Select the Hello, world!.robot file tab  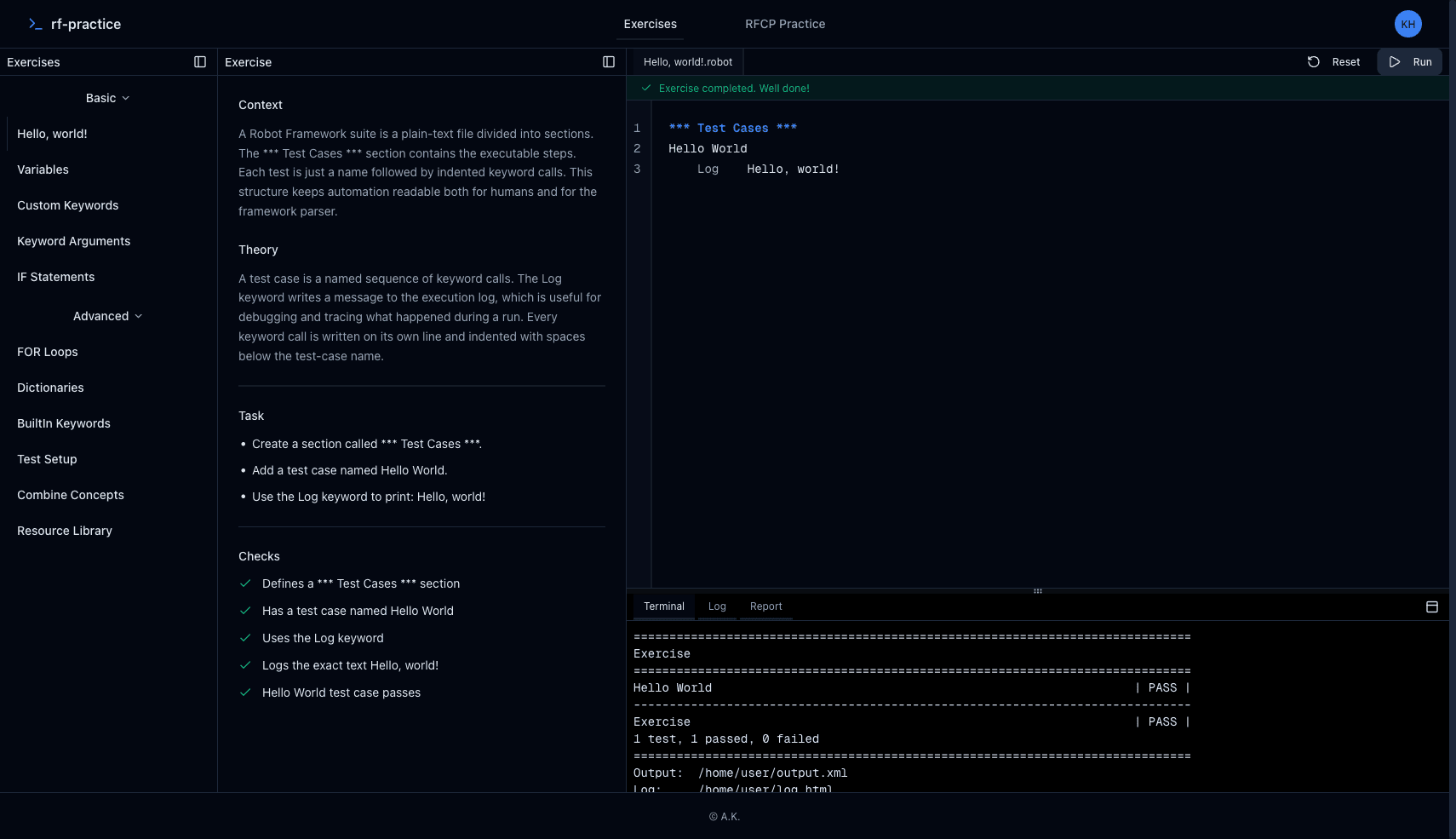[x=688, y=62]
